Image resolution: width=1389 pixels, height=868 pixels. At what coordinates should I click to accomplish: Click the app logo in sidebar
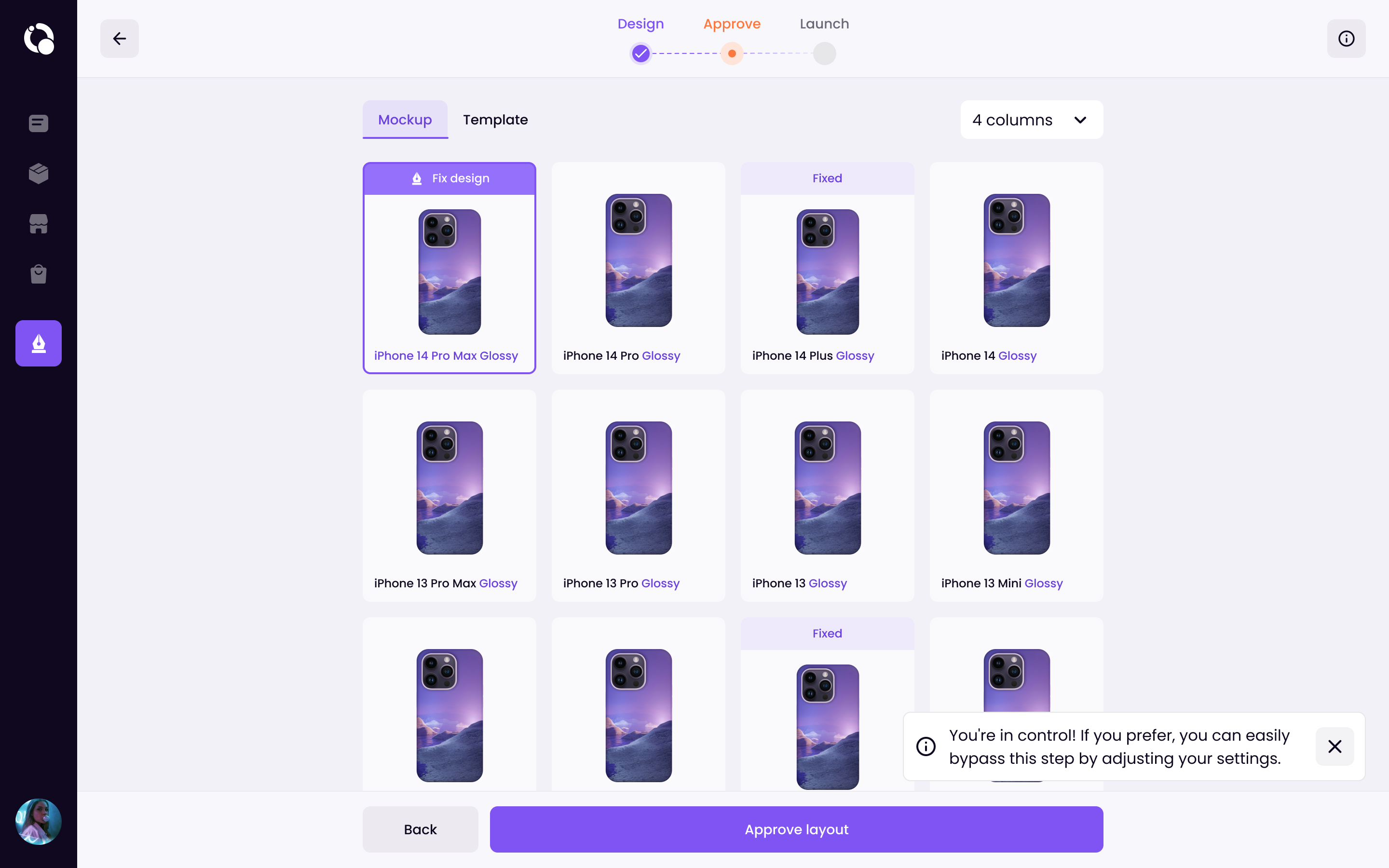[x=39, y=39]
